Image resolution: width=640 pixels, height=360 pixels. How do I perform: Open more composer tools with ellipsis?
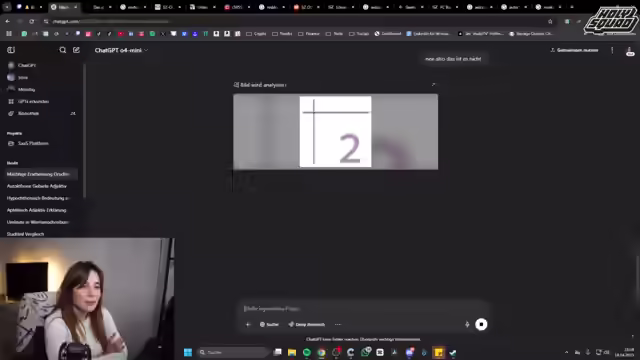coord(338,324)
